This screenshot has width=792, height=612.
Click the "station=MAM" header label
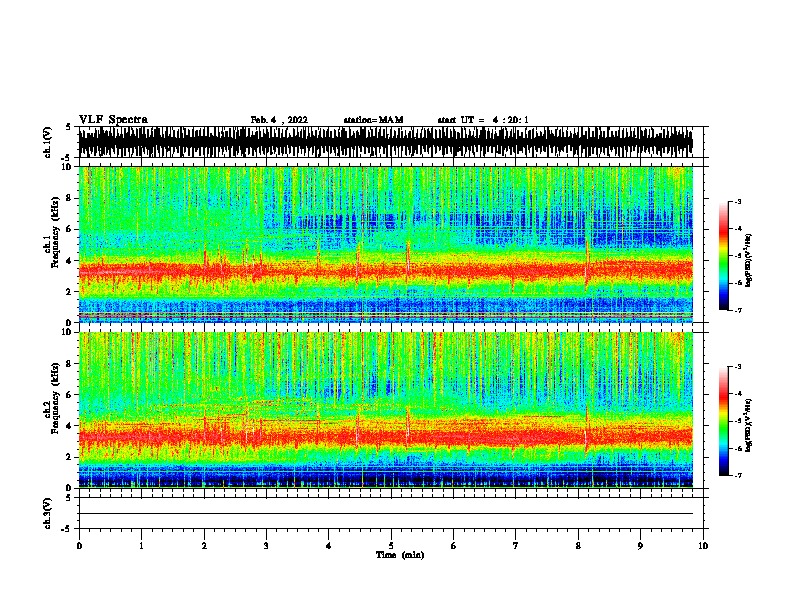click(373, 120)
